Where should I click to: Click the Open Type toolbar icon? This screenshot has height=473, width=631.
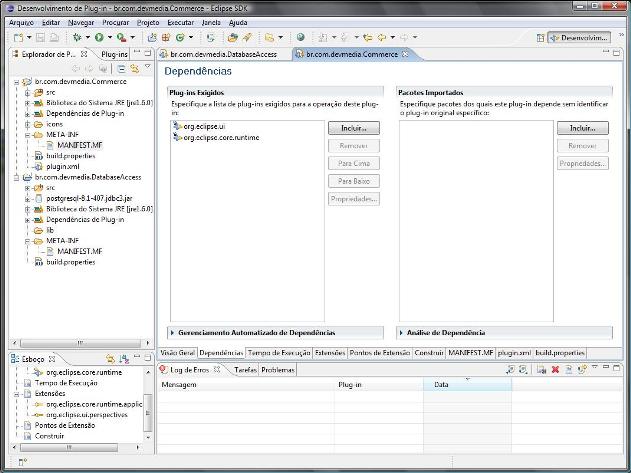232,37
